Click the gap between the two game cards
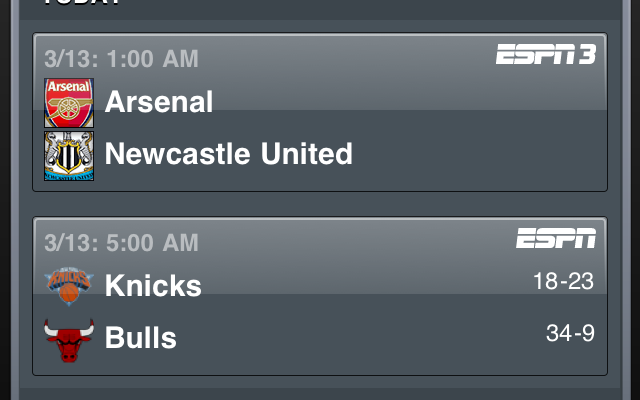This screenshot has width=640, height=400. 320,204
